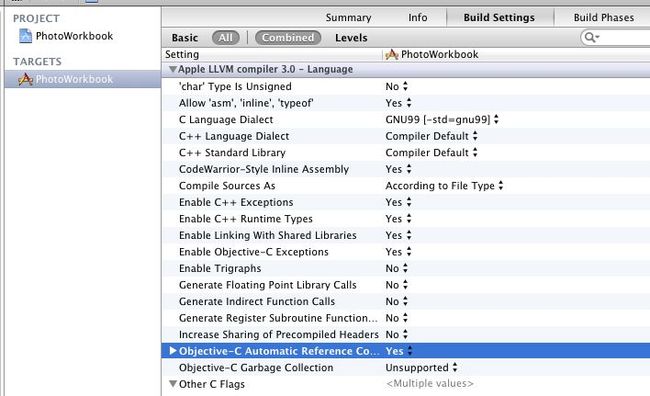This screenshot has width=650, height=396.
Task: Open Objective-C Garbage Collection Unsupported popup
Action: point(421,367)
